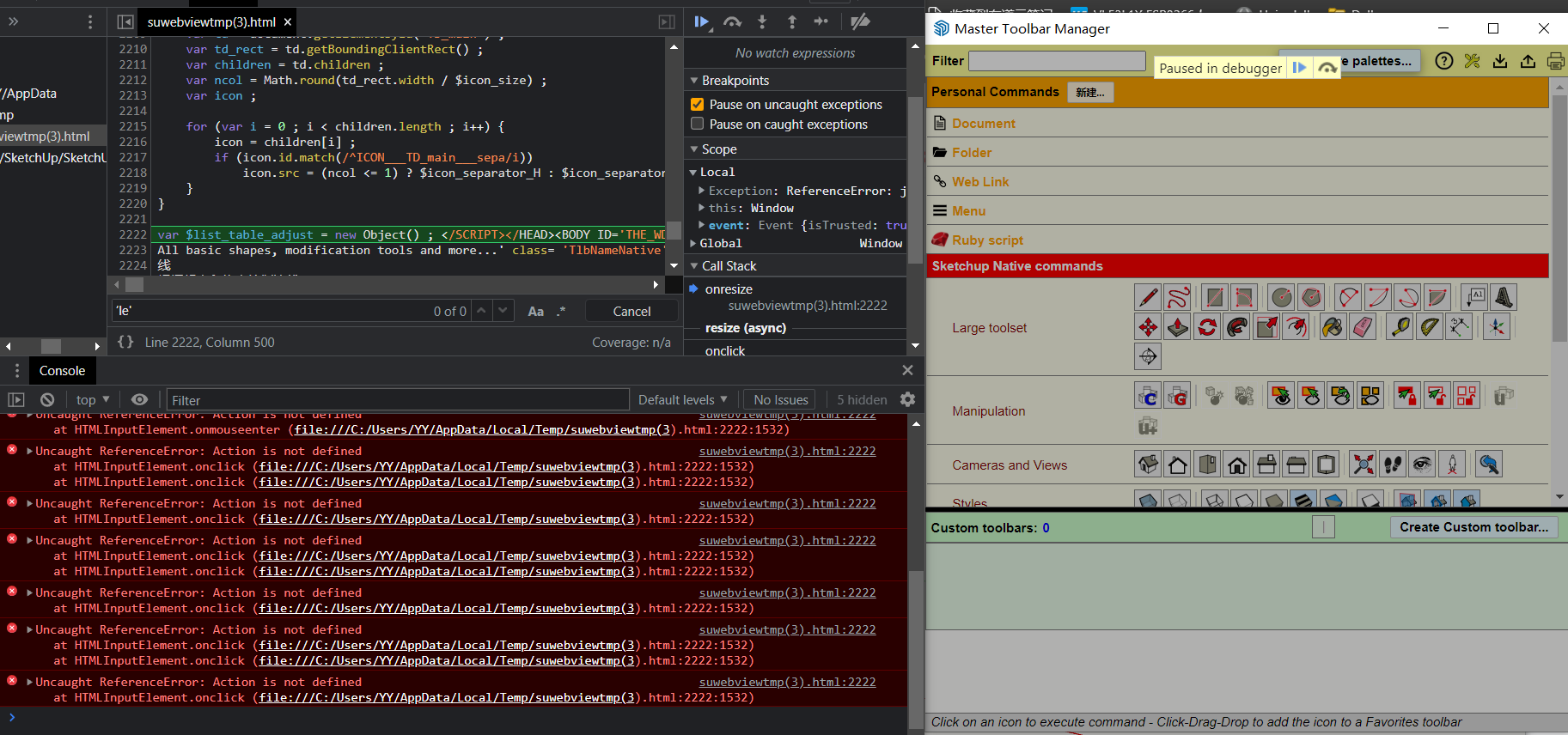Click Create Custom toolbar button
Viewport: 1568px width, 735px height.
point(1474,527)
